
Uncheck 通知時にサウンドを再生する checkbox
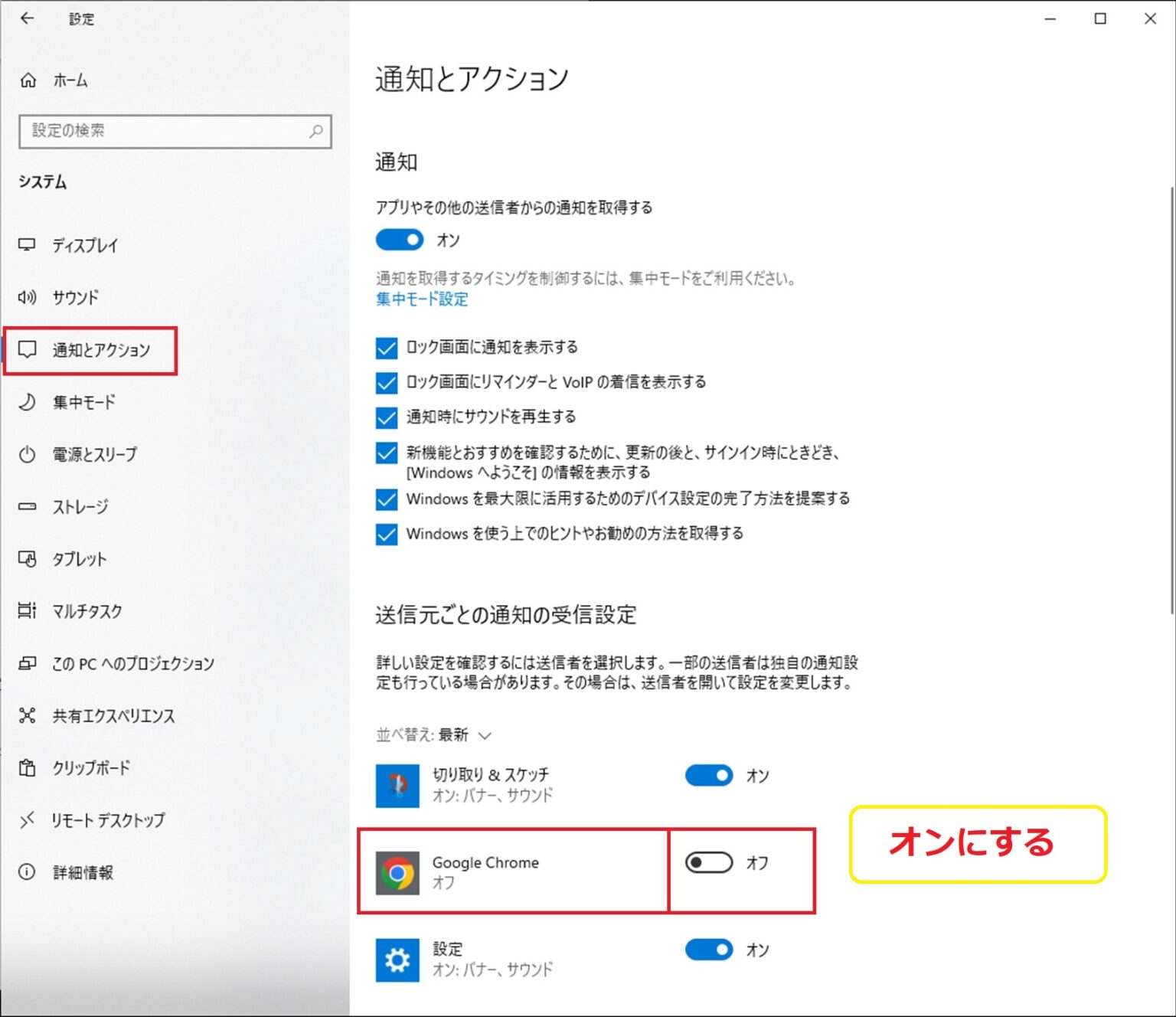coord(387,417)
